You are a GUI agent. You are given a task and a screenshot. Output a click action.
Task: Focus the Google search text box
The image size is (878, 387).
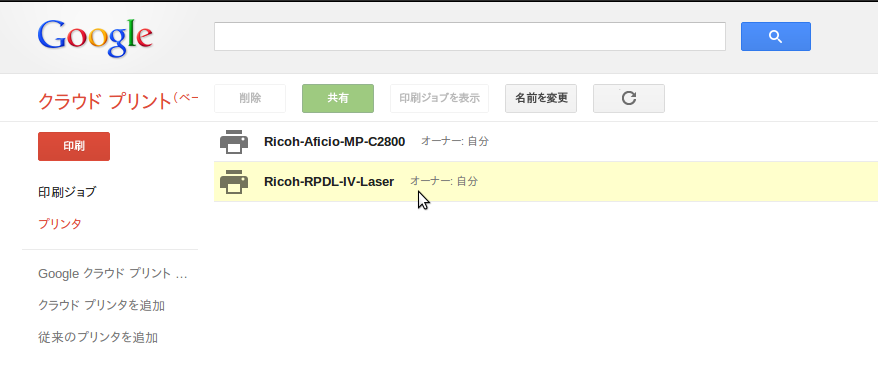tap(470, 36)
